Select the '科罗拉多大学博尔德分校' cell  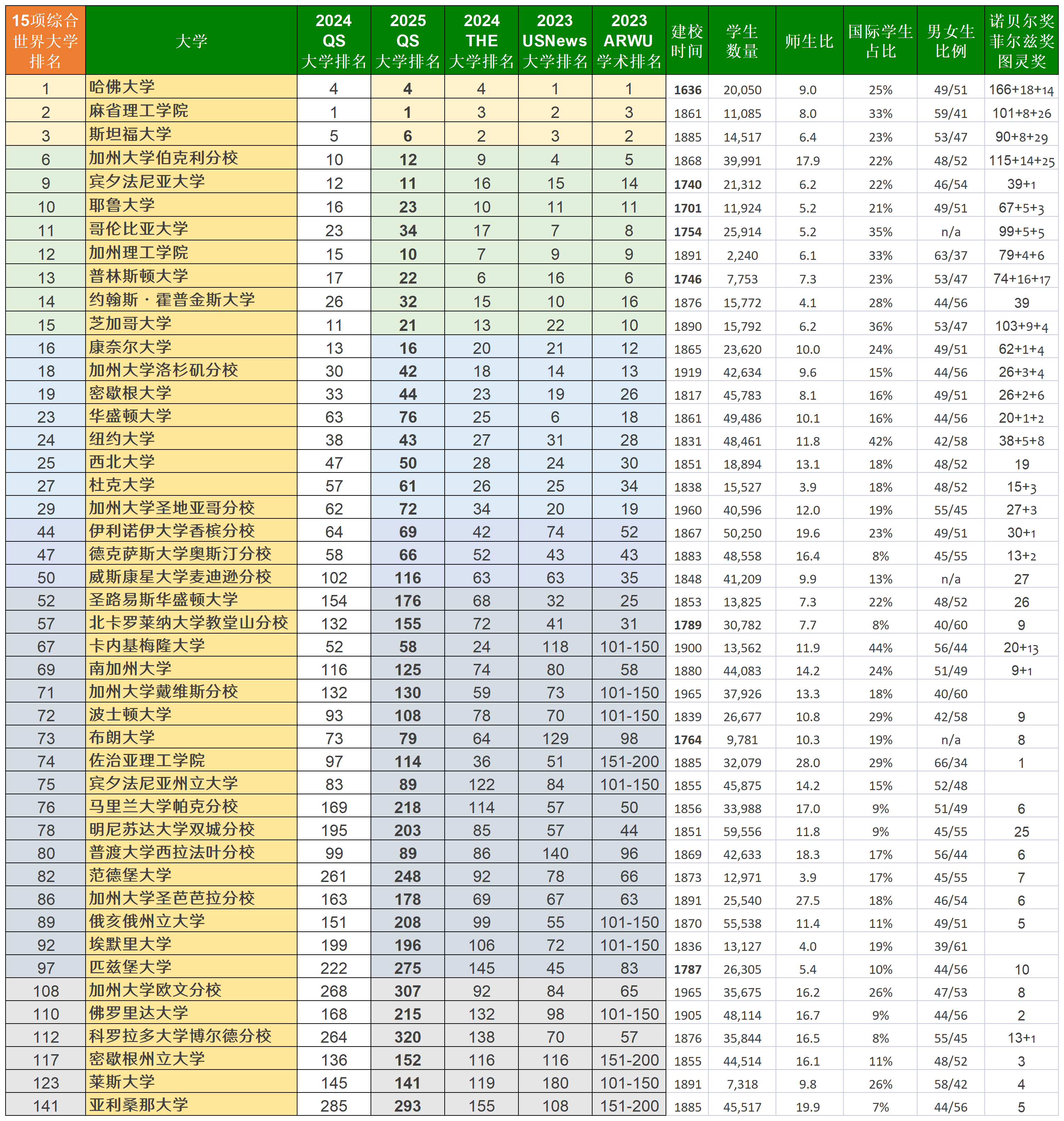(x=191, y=1036)
